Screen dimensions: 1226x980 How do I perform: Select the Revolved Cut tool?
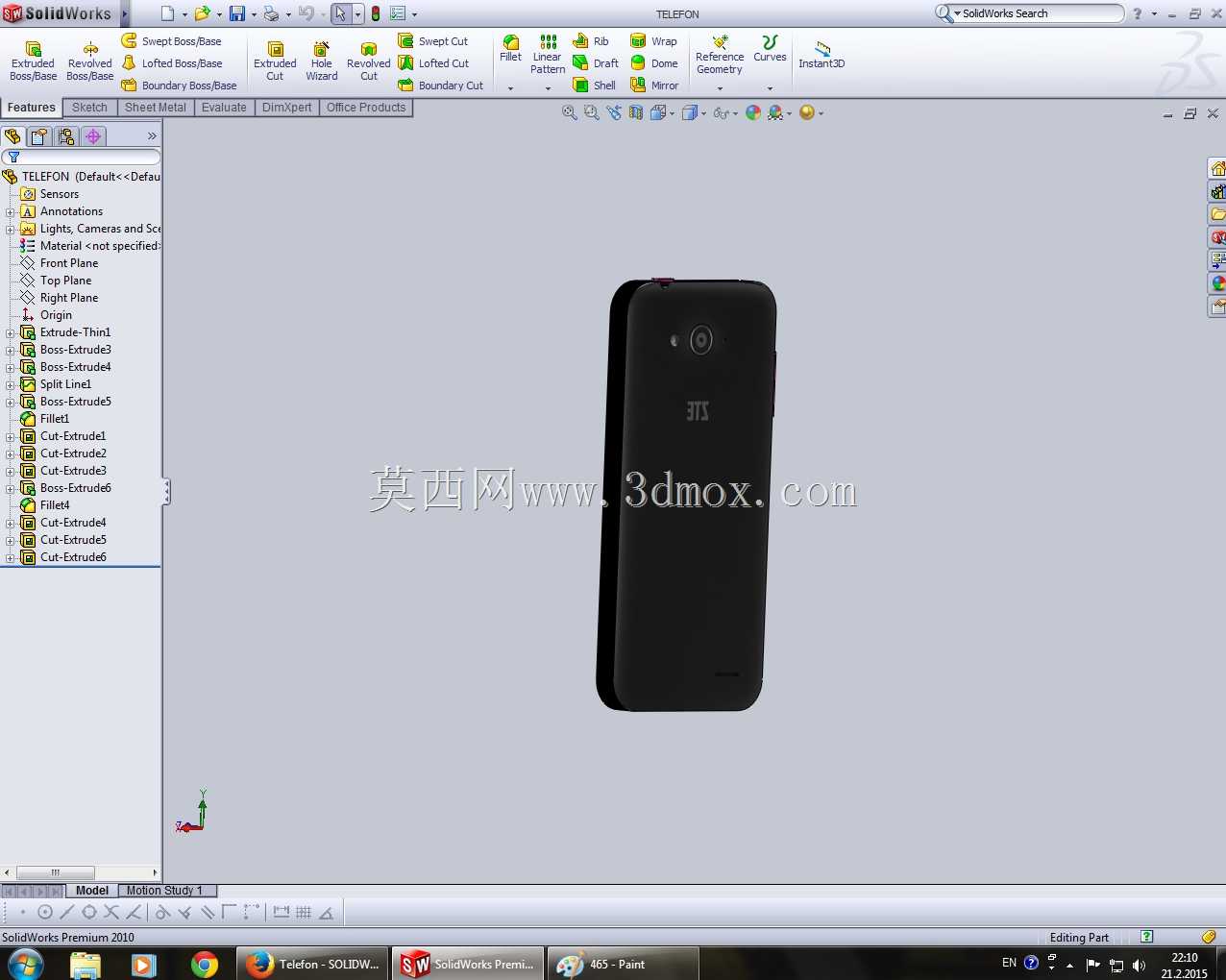tap(369, 61)
